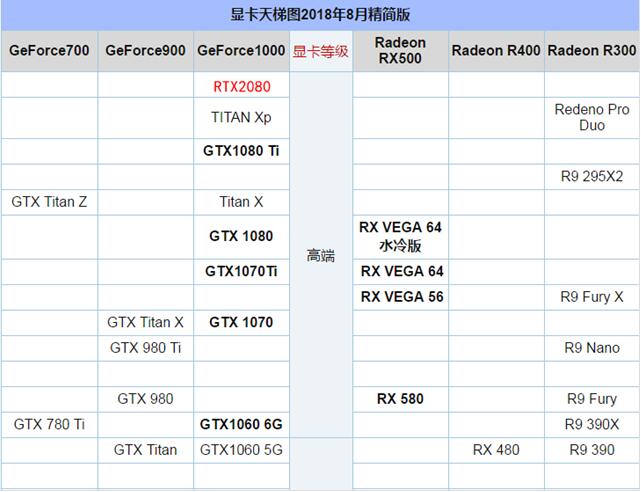Screen dimensions: 641x492
Task: Select the Radeon RX500 column header
Action: tap(400, 50)
